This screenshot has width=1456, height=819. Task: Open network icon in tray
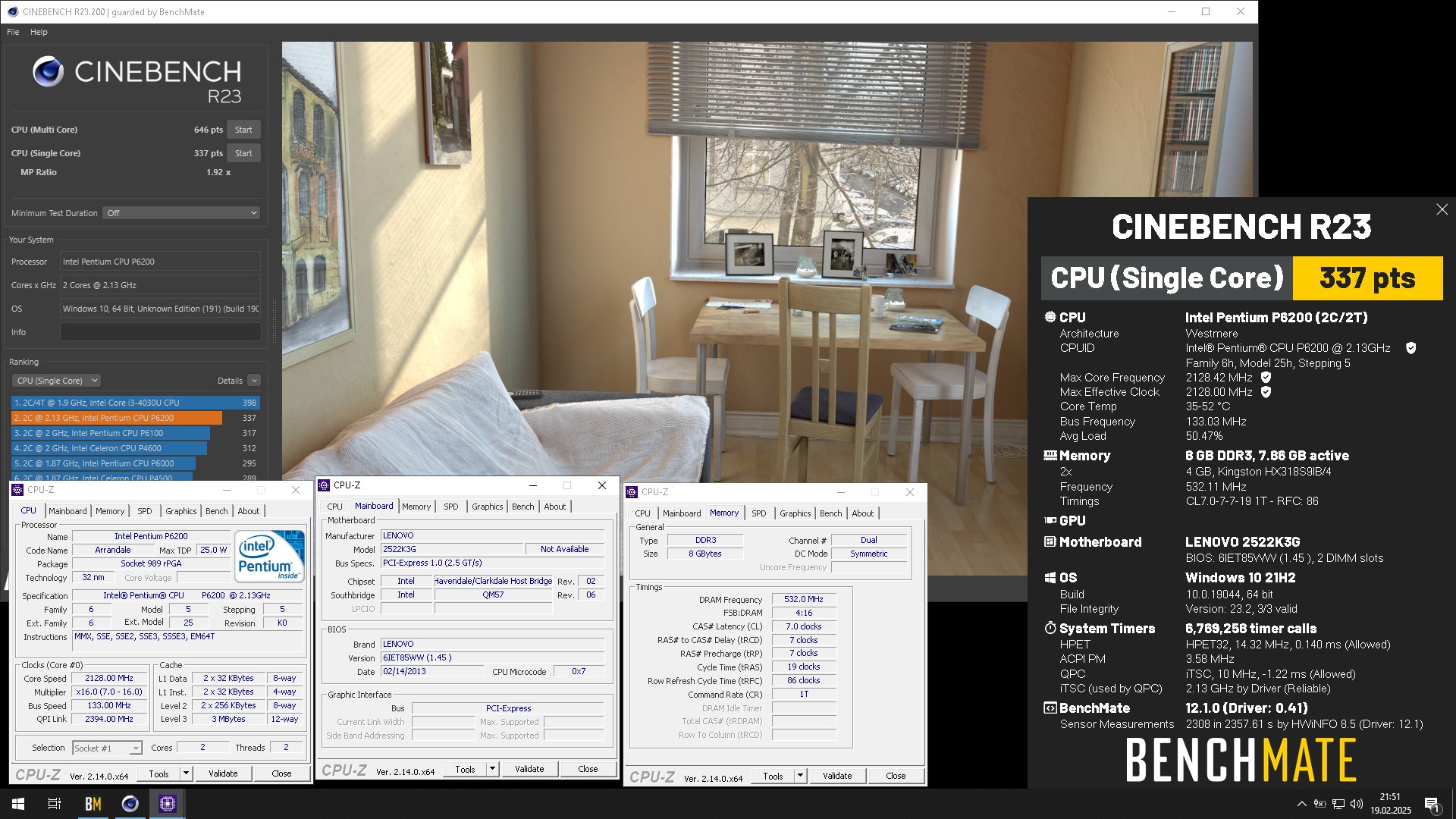(x=1338, y=804)
